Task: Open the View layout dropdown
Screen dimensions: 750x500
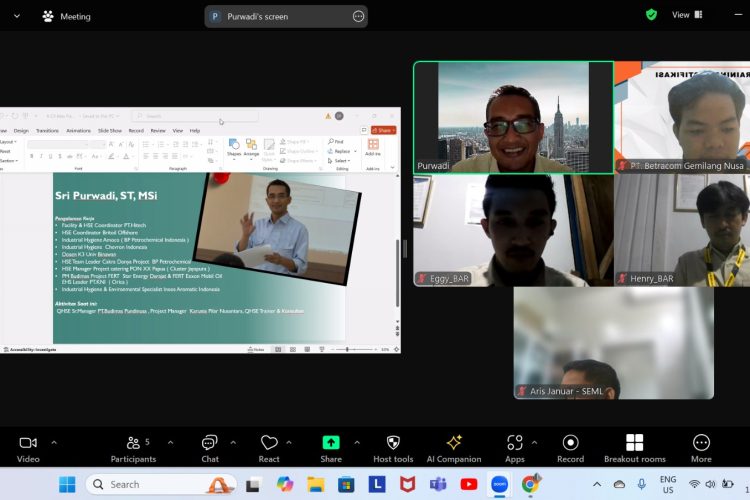Action: (x=687, y=15)
